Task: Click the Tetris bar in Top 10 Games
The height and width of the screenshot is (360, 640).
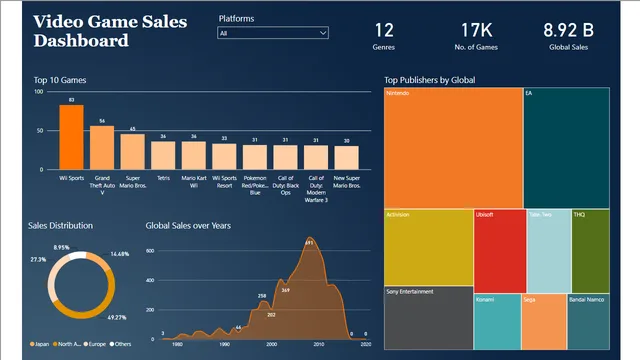Action: click(163, 156)
